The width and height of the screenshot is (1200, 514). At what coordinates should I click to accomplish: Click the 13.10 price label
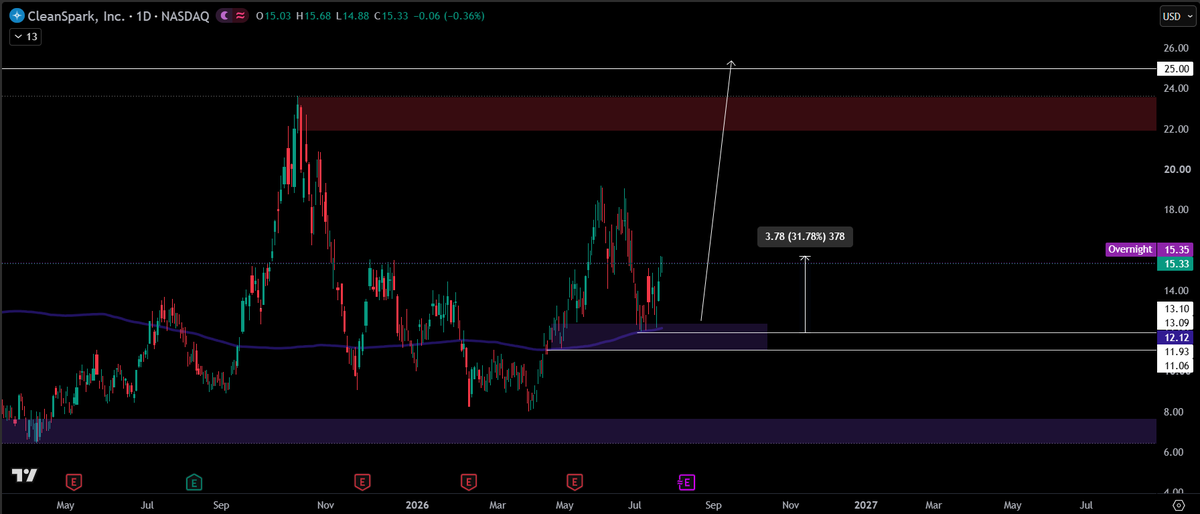click(1173, 309)
